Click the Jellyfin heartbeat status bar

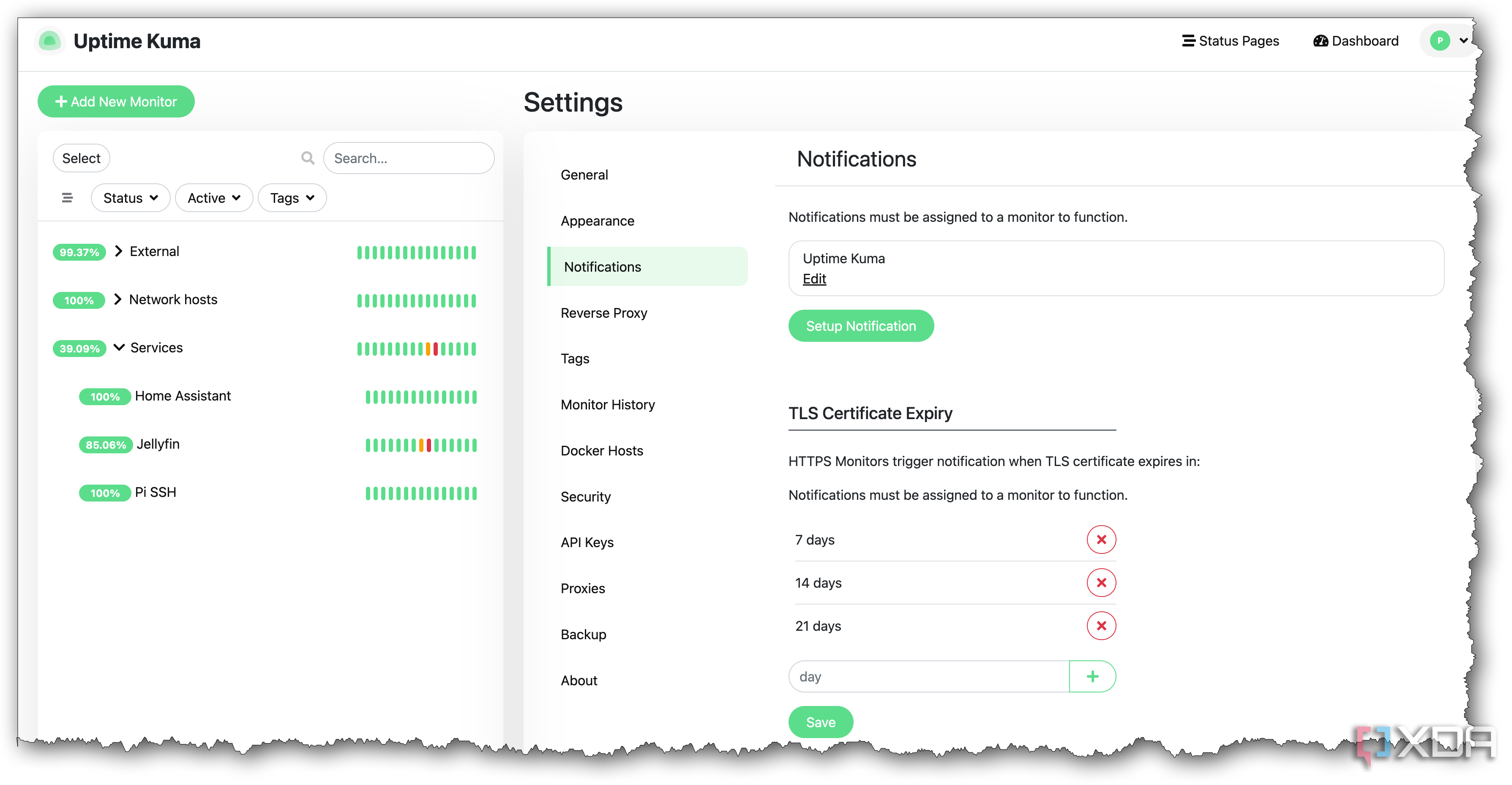click(x=421, y=445)
